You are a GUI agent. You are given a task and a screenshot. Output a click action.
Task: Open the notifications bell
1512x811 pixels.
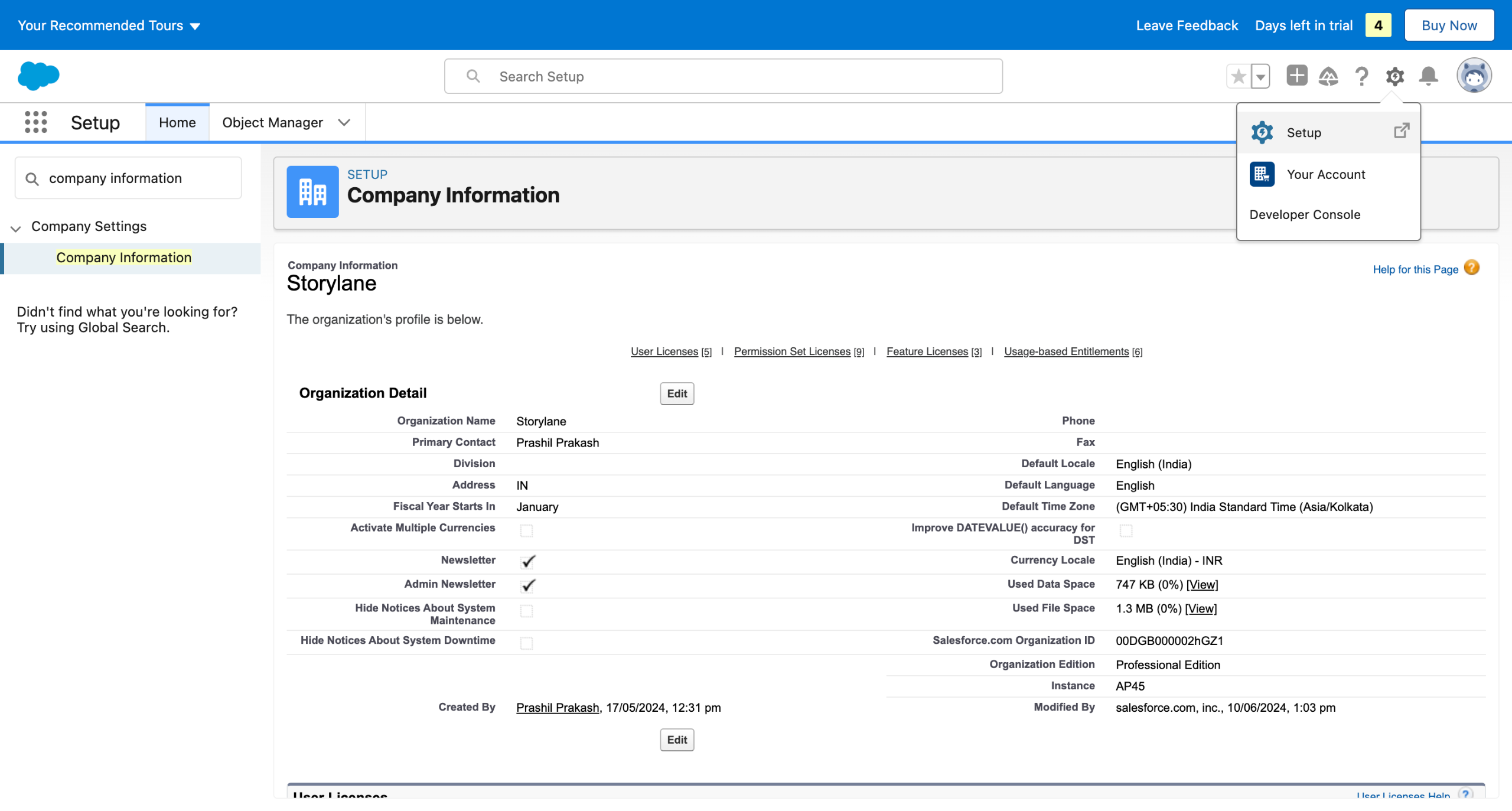tap(1428, 76)
